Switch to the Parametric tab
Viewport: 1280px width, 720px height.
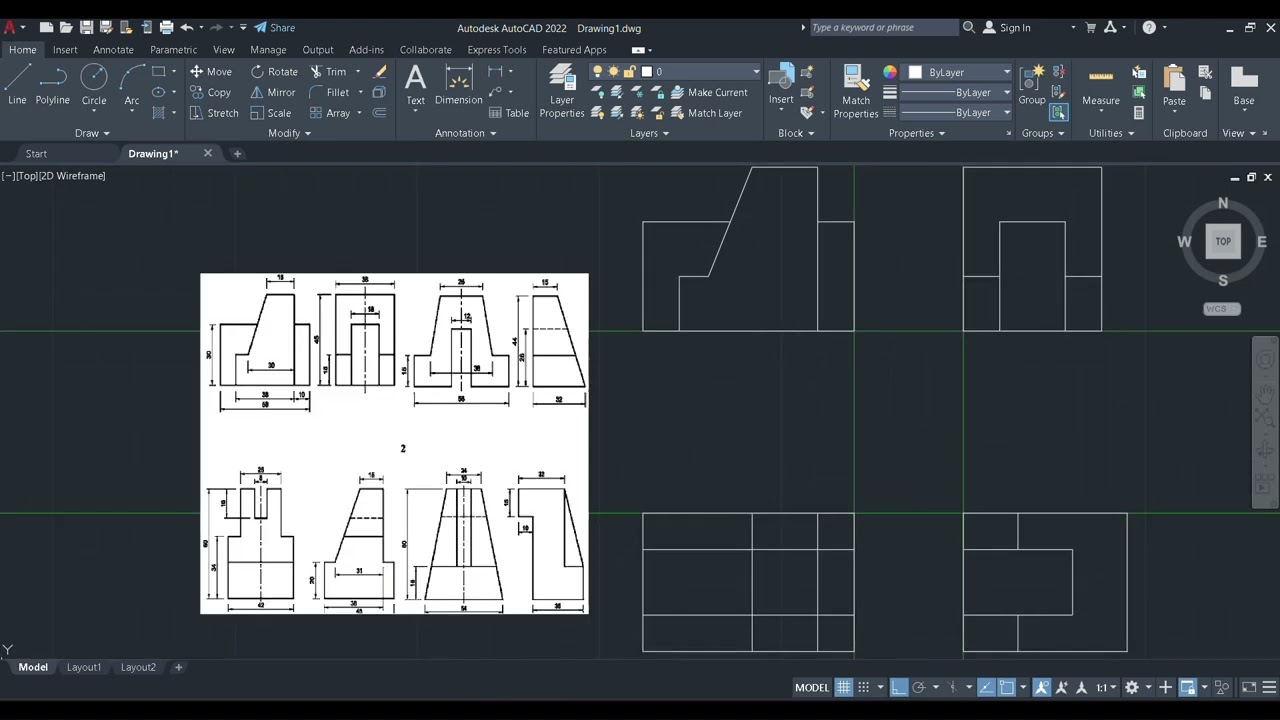(x=173, y=50)
